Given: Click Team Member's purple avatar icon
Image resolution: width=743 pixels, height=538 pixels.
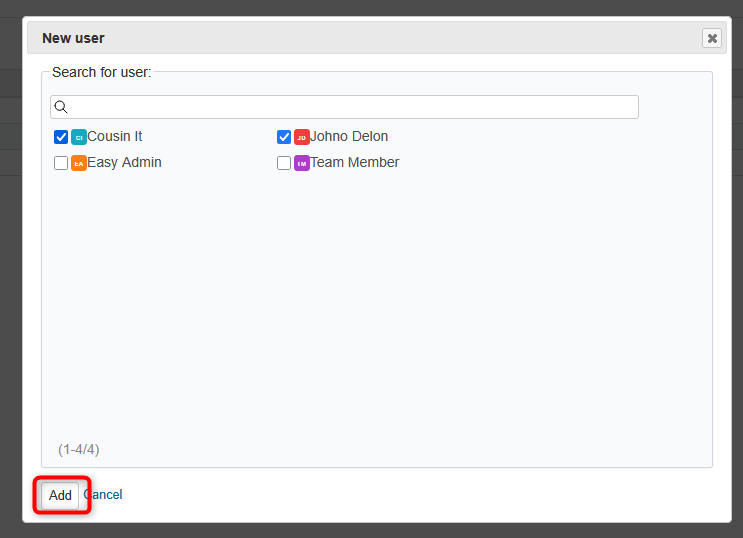Looking at the screenshot, I should coord(301,163).
